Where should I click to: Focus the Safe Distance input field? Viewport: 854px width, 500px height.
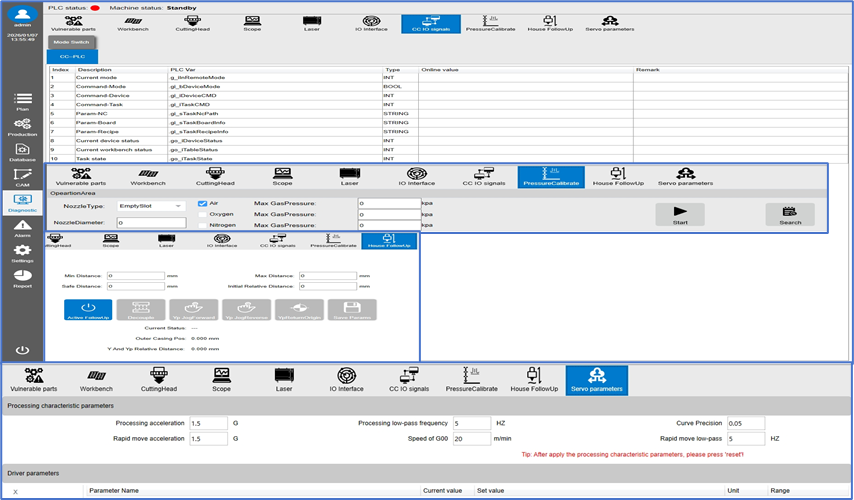click(x=136, y=286)
